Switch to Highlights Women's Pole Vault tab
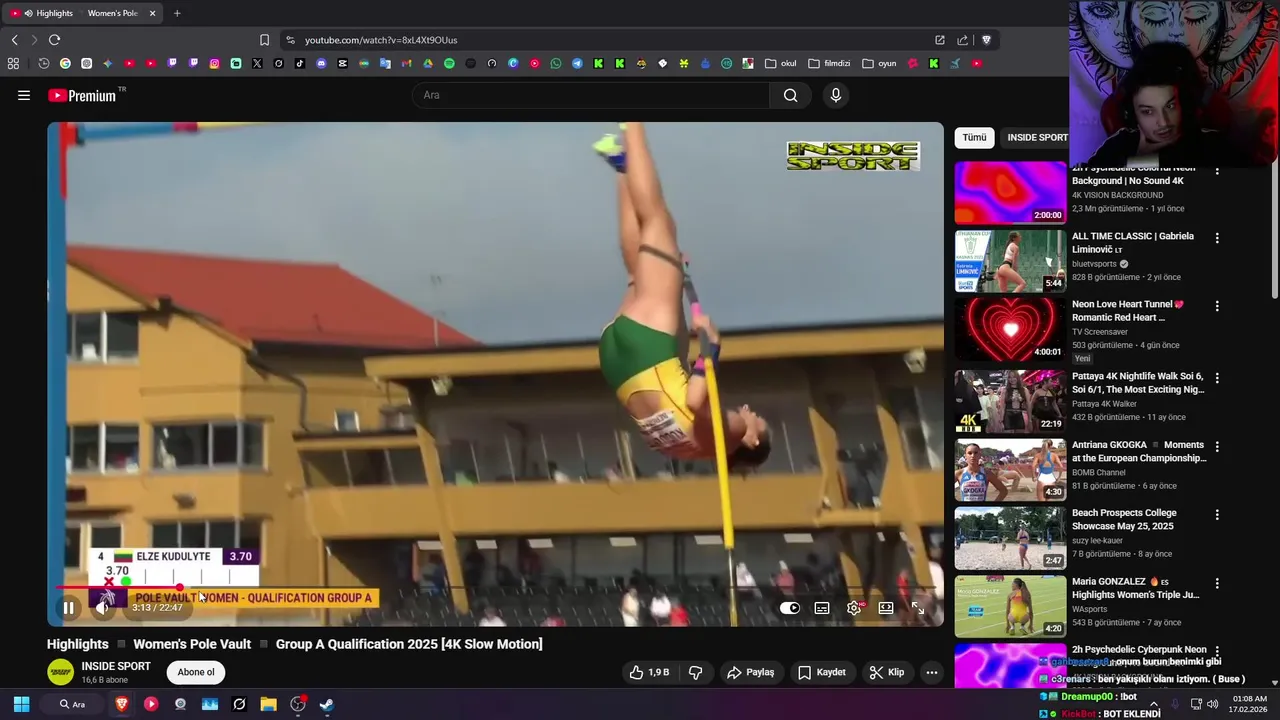The height and width of the screenshot is (720, 1280). coord(83,13)
